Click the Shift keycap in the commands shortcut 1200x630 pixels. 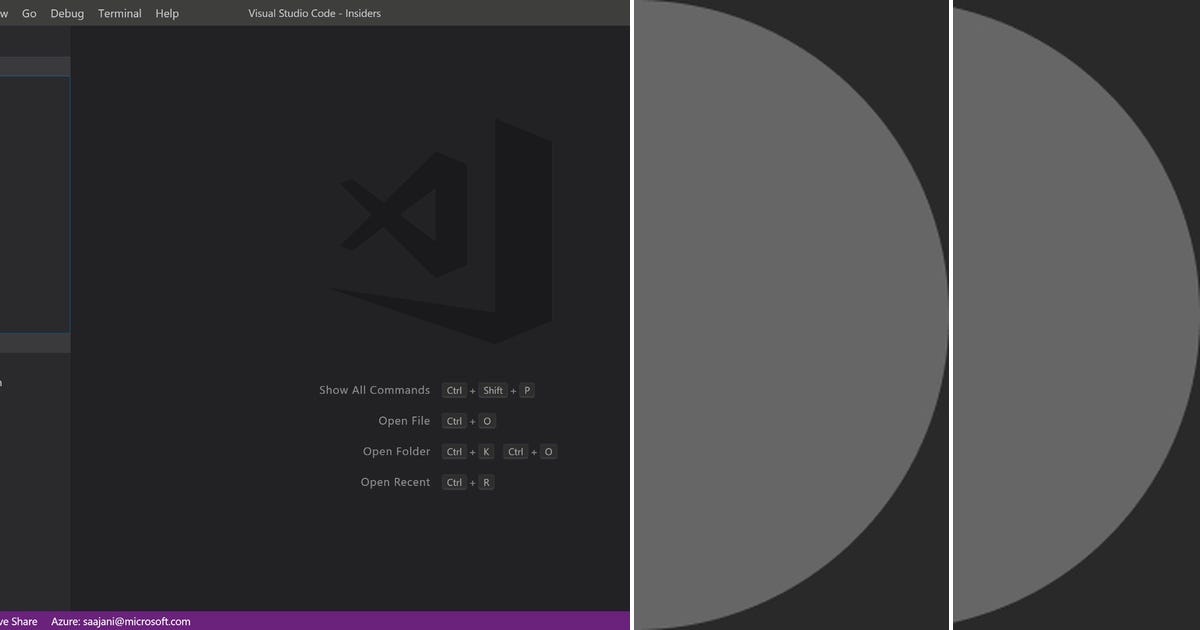point(492,390)
